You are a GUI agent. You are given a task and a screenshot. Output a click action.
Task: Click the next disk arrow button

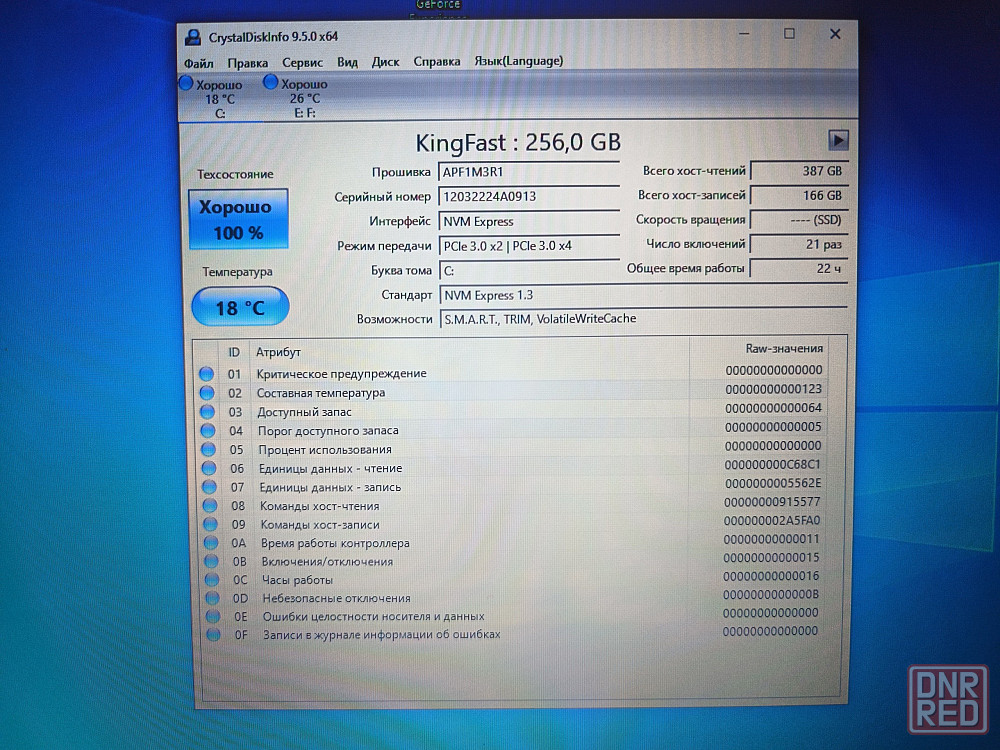pyautogui.click(x=838, y=140)
